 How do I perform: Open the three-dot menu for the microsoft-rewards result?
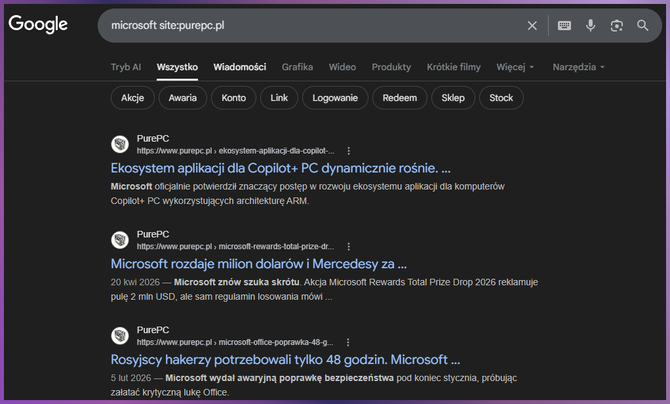[x=349, y=247]
